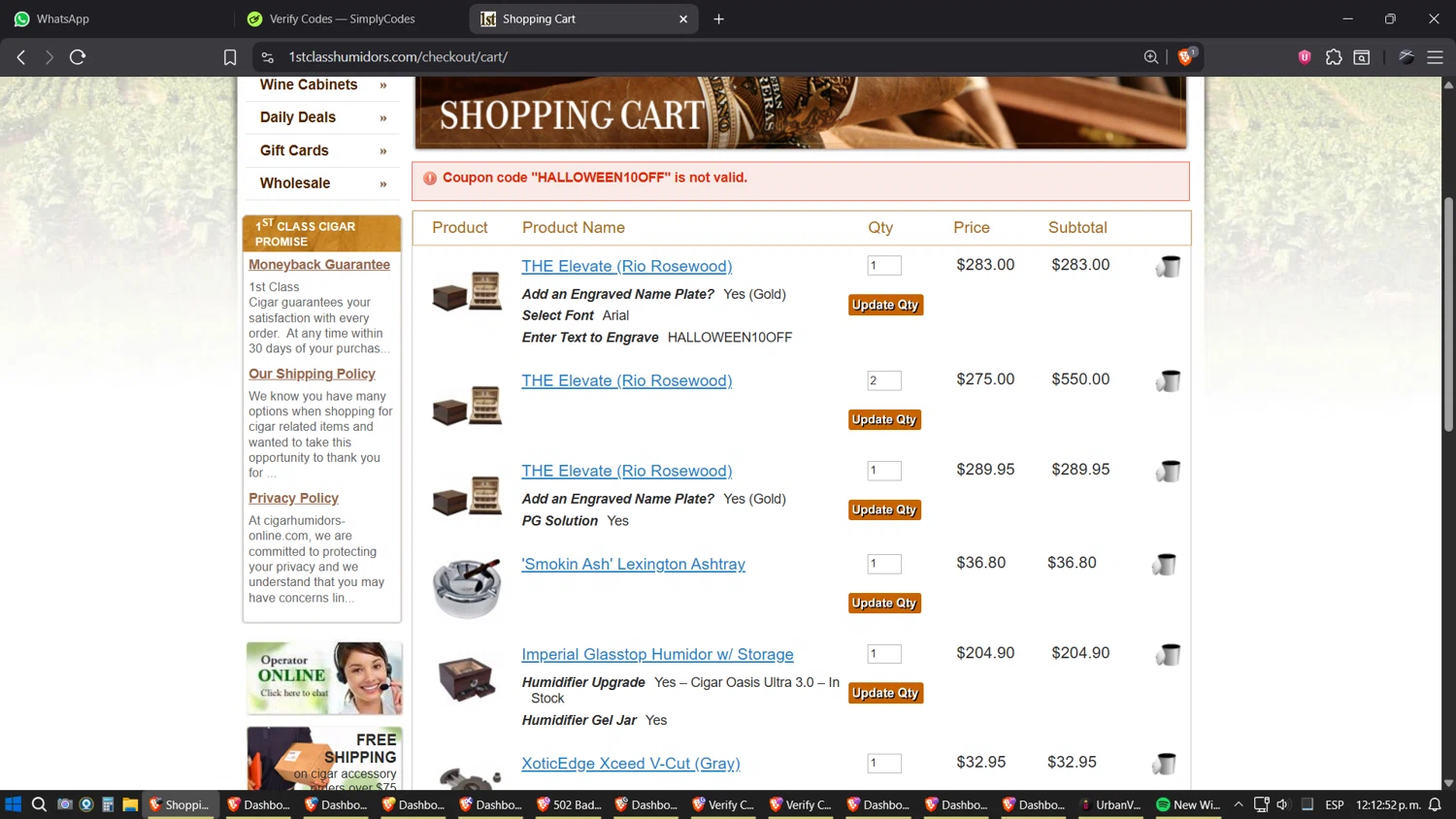Image resolution: width=1456 pixels, height=819 pixels.
Task: Click Operator Online chat banner
Action: [x=324, y=678]
